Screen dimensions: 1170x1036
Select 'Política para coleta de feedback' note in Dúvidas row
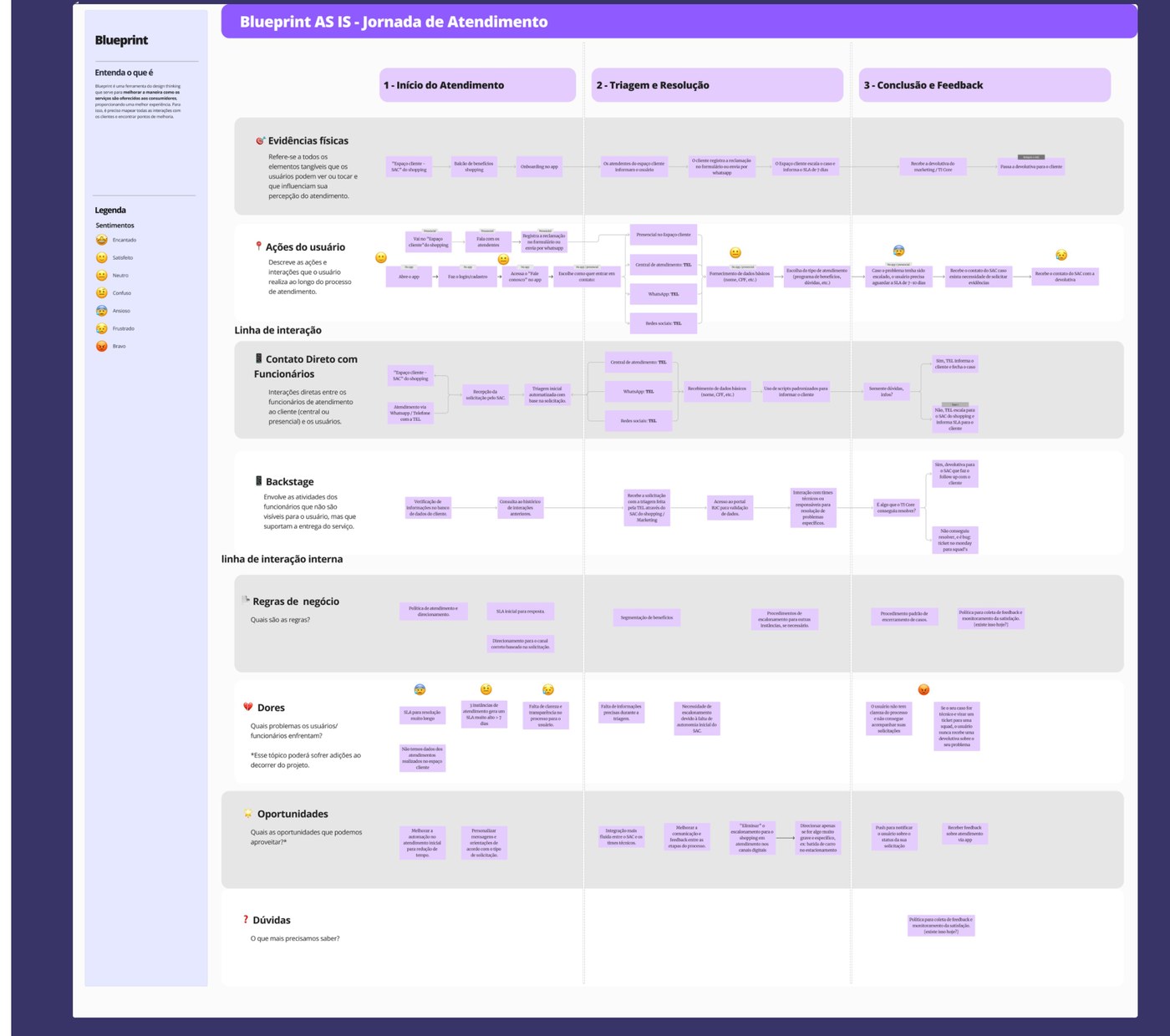tap(942, 926)
